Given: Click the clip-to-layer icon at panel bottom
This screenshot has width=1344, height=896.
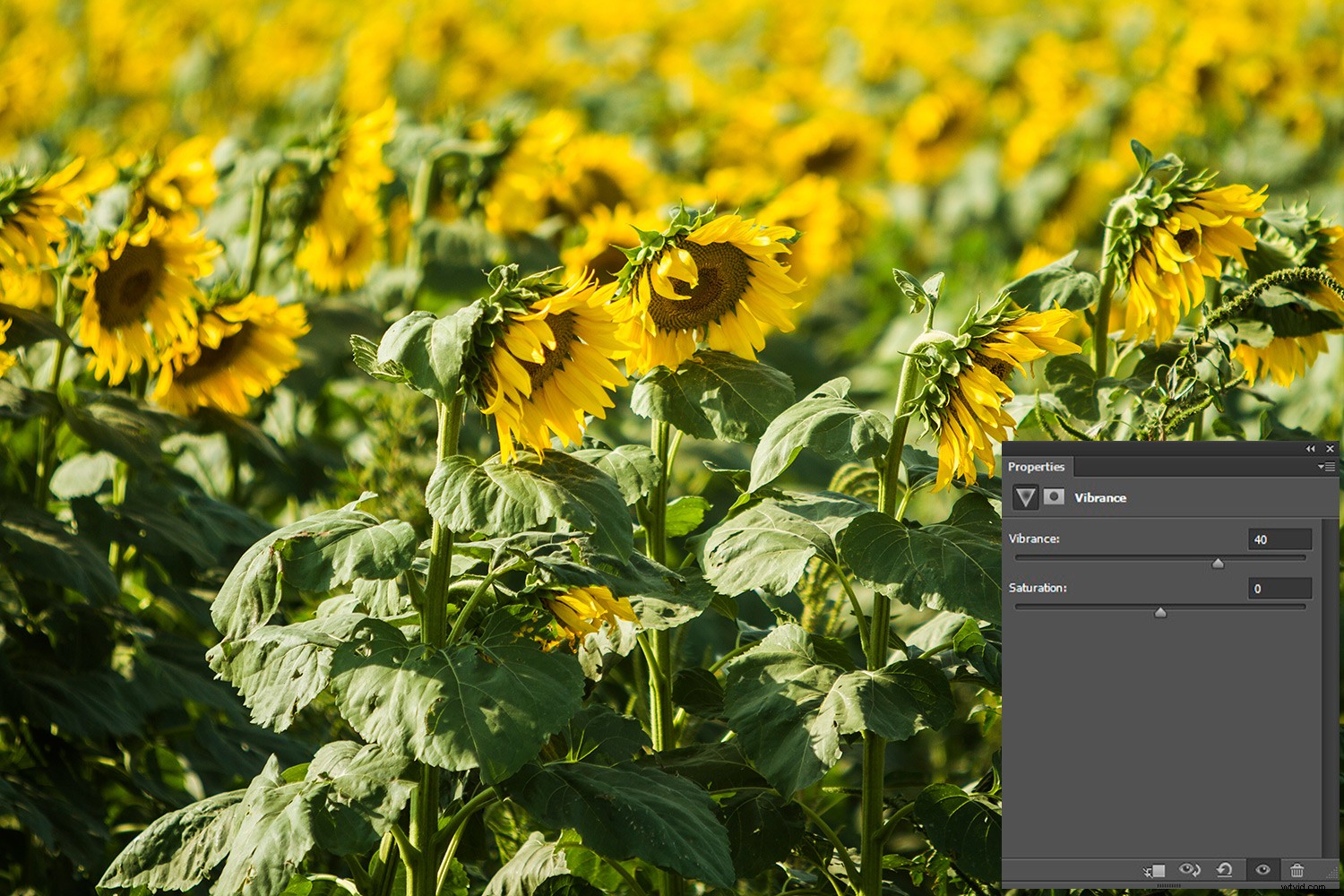Looking at the screenshot, I should pos(1155,869).
